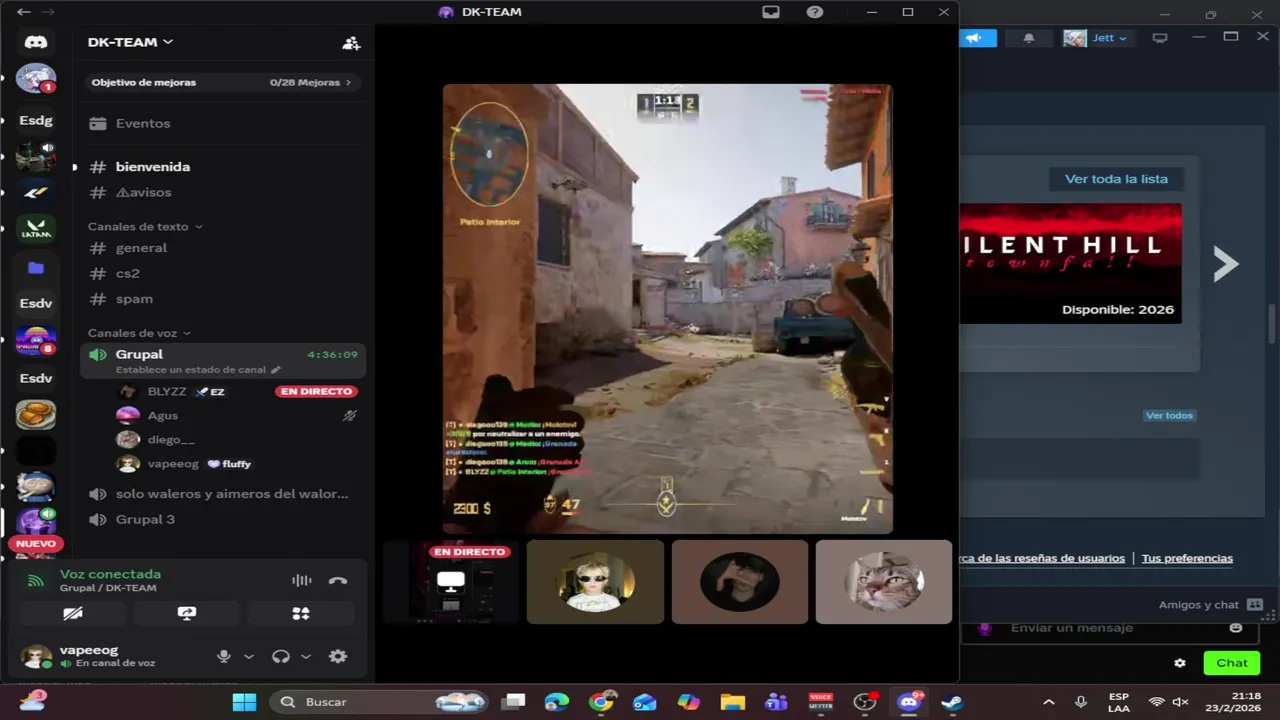The width and height of the screenshot is (1280, 720).
Task: Toggle the tray microphone indicator
Action: pos(1080,702)
